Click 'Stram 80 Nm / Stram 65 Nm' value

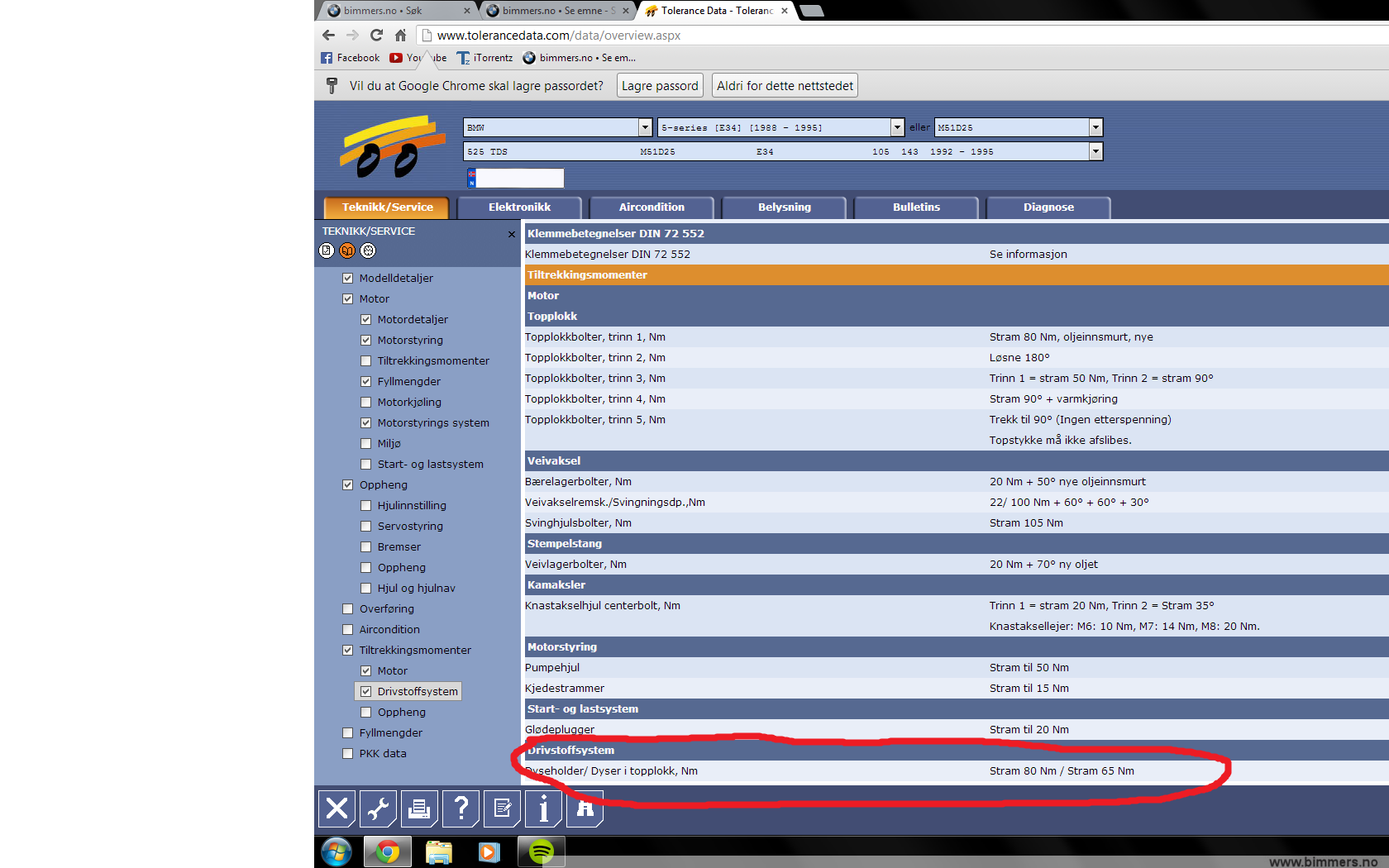1062,771
